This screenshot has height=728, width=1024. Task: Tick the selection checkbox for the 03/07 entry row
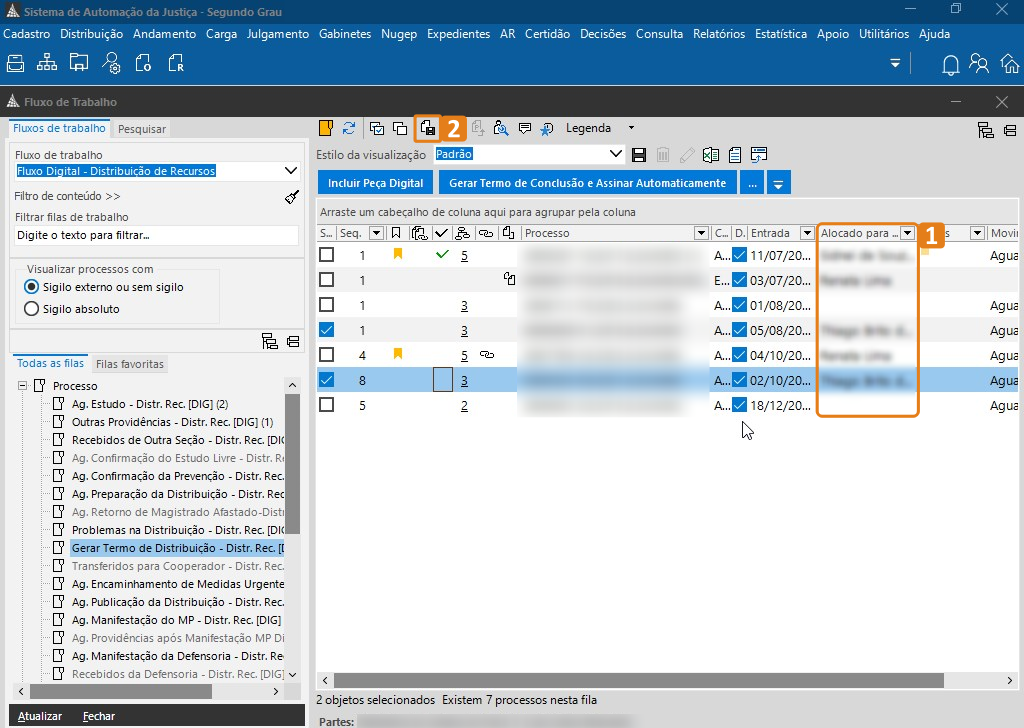coord(327,279)
